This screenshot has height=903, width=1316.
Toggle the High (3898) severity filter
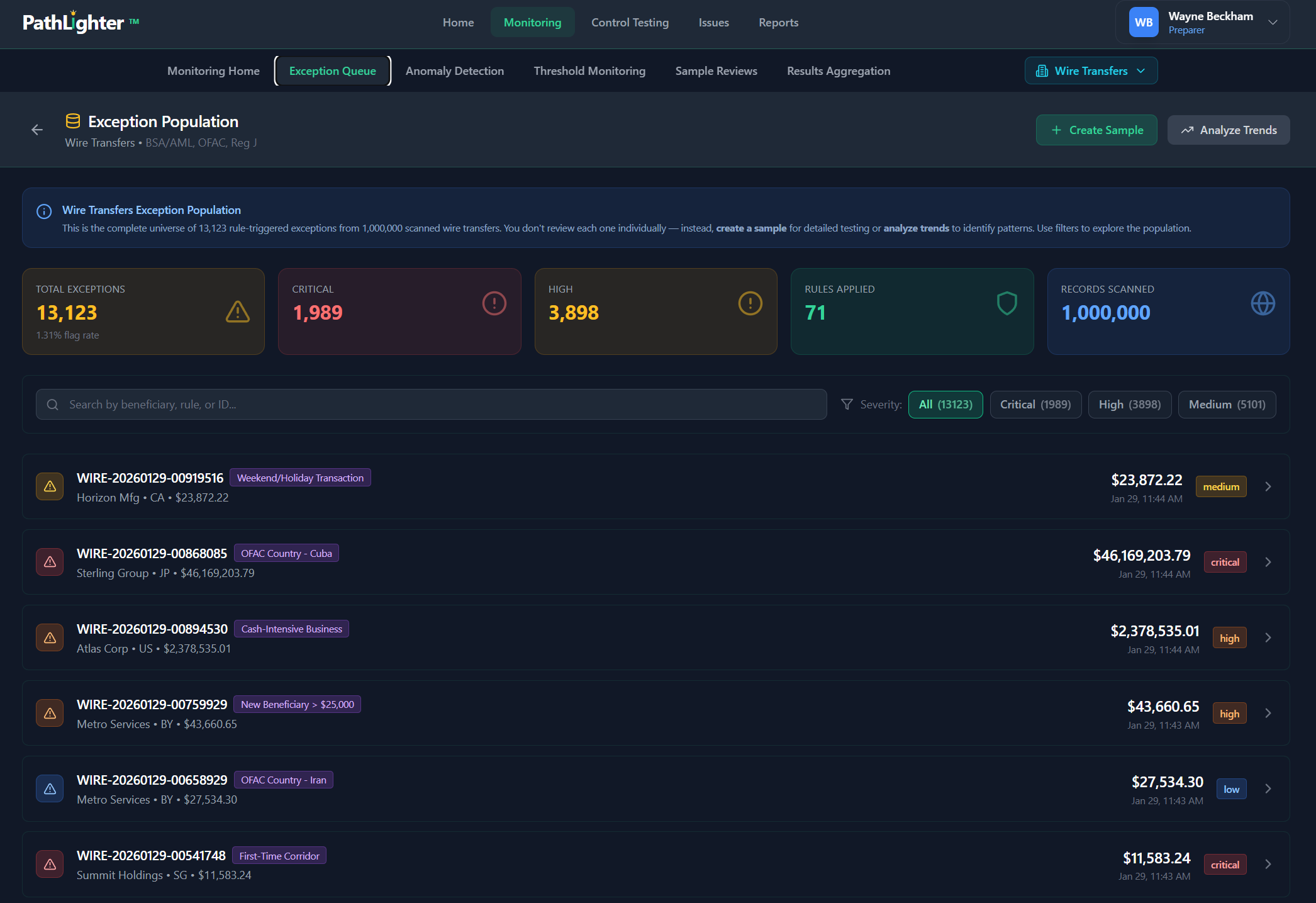(x=1129, y=404)
